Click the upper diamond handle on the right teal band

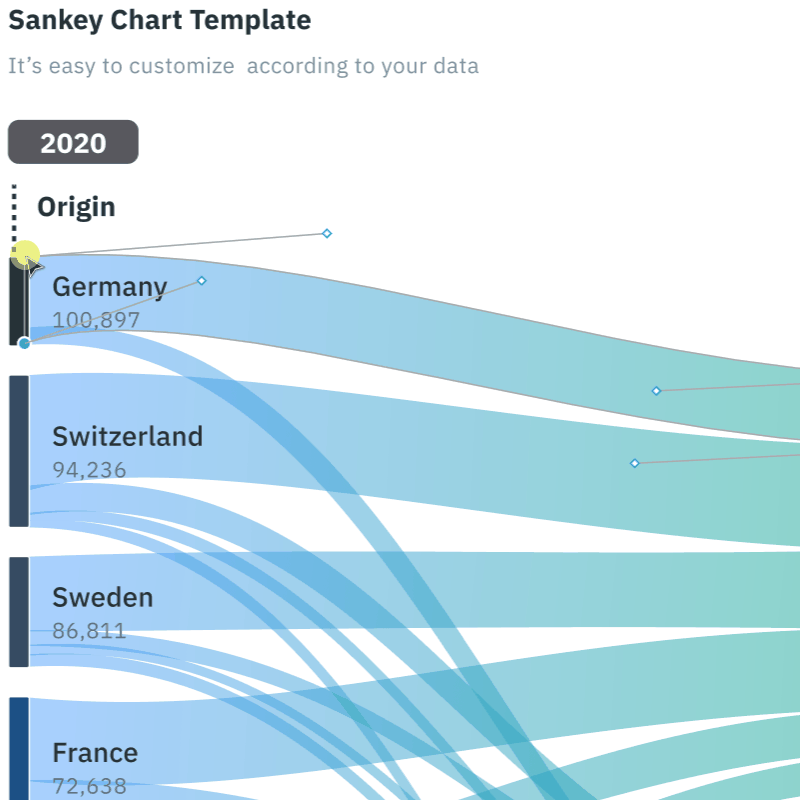point(656,390)
